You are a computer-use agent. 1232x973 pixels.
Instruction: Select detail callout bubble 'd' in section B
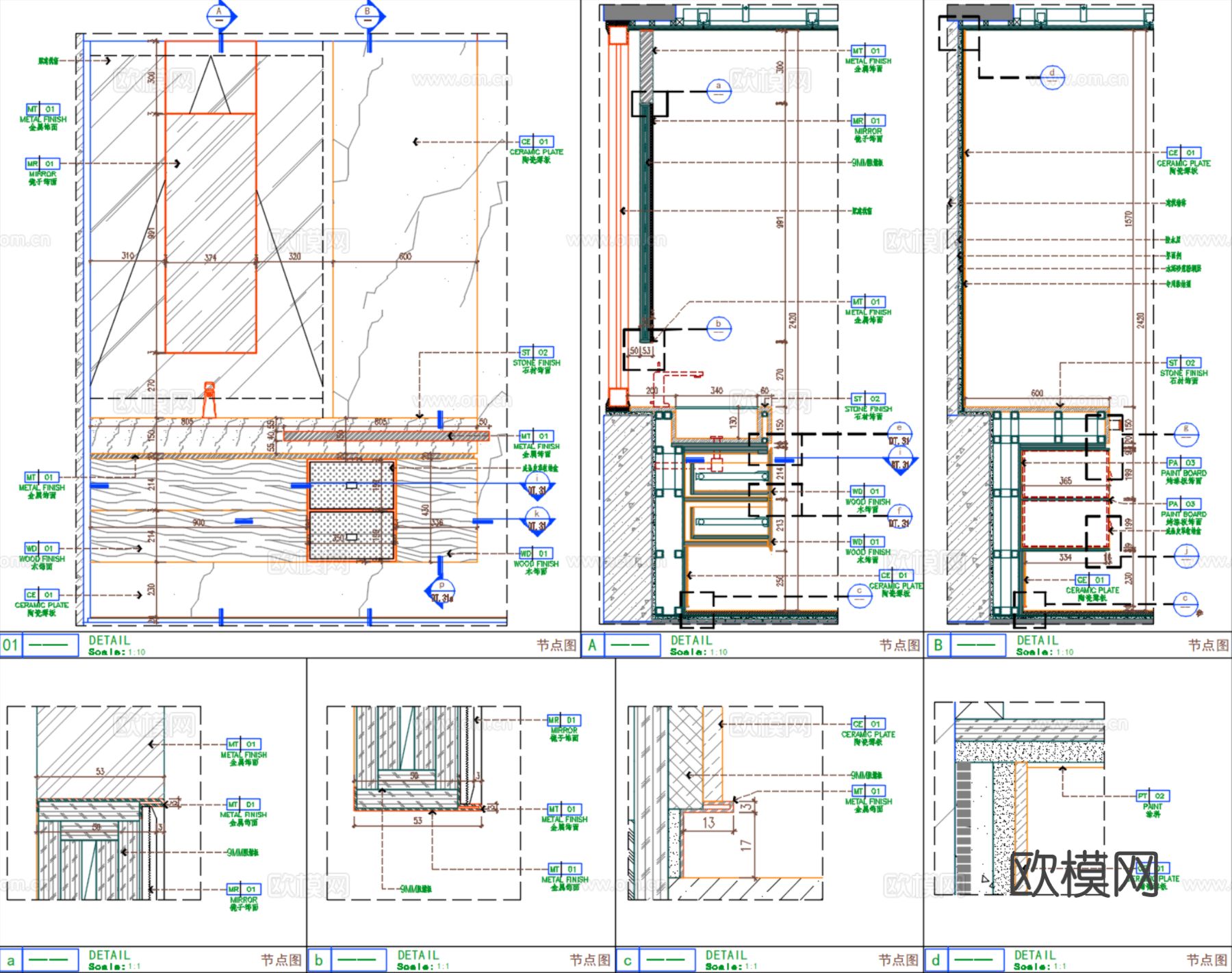1053,77
